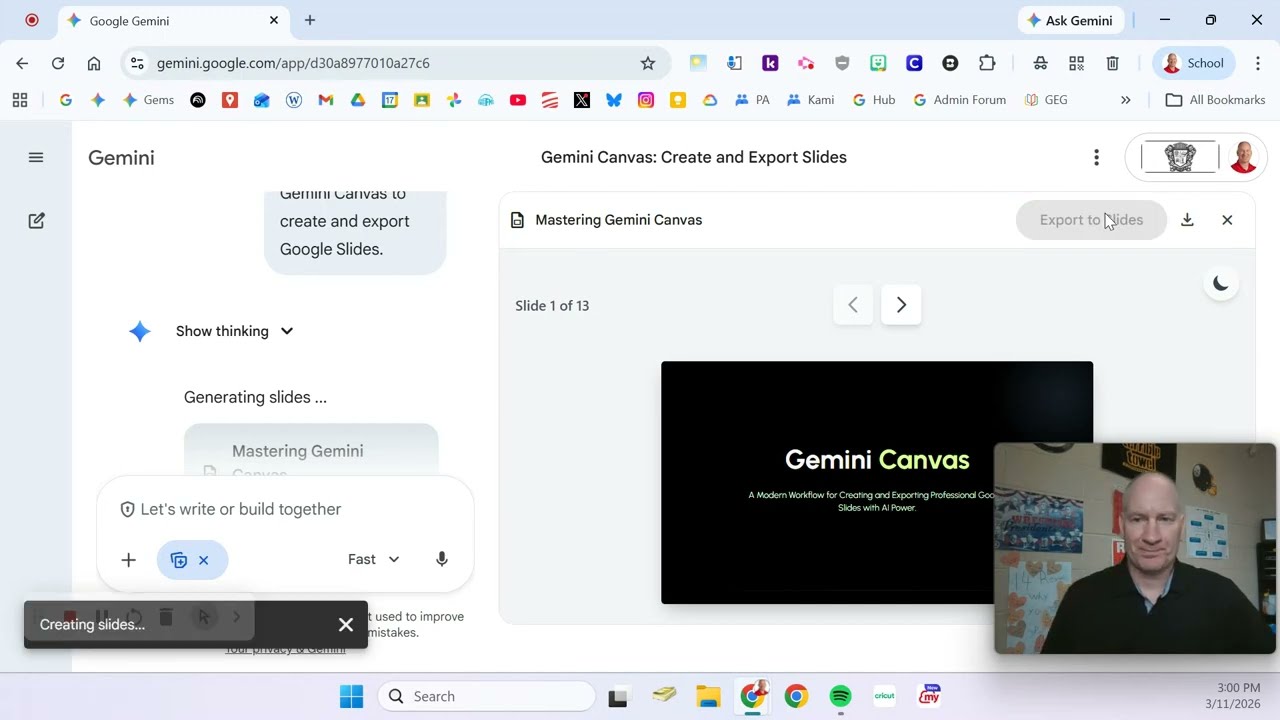Click the trash can toolbar extension
1280x720 pixels.
tap(1112, 63)
